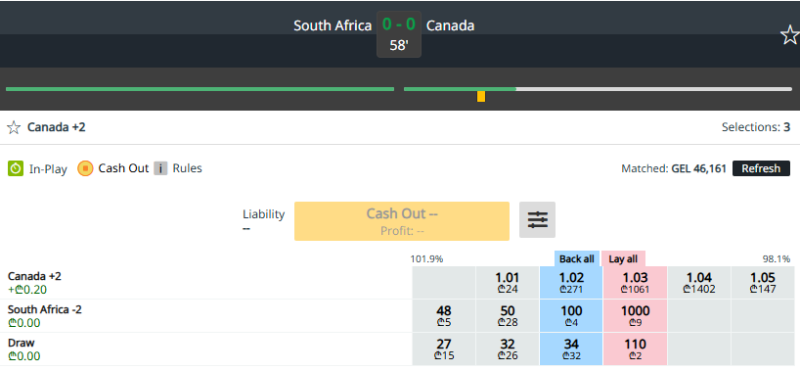Screen dimensions: 800x371
Task: Open the cash out settings sliders icon
Action: click(x=537, y=219)
